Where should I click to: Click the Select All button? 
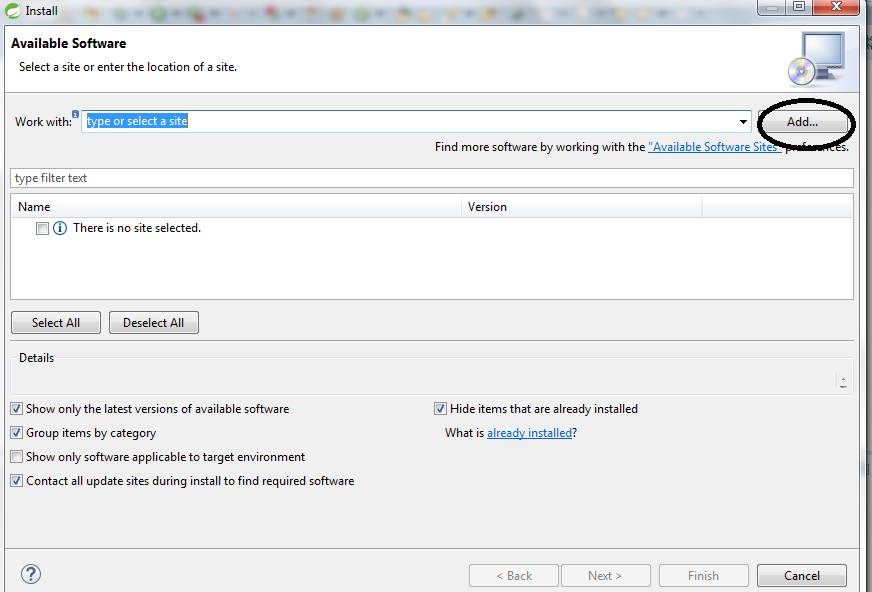click(x=55, y=322)
